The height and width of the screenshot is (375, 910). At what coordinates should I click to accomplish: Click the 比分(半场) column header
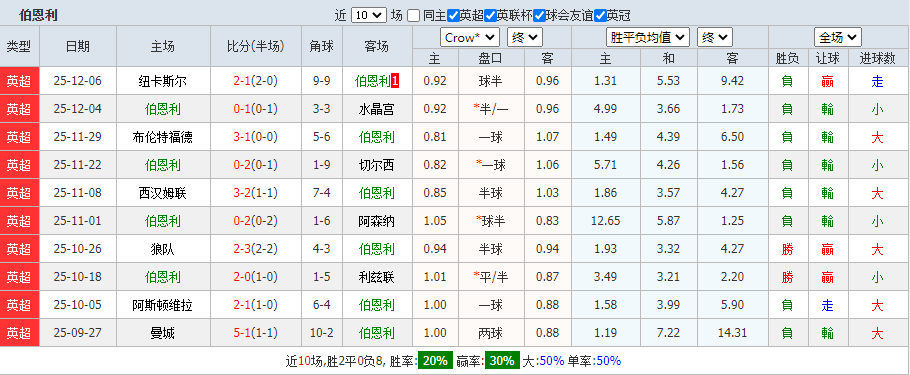click(255, 46)
